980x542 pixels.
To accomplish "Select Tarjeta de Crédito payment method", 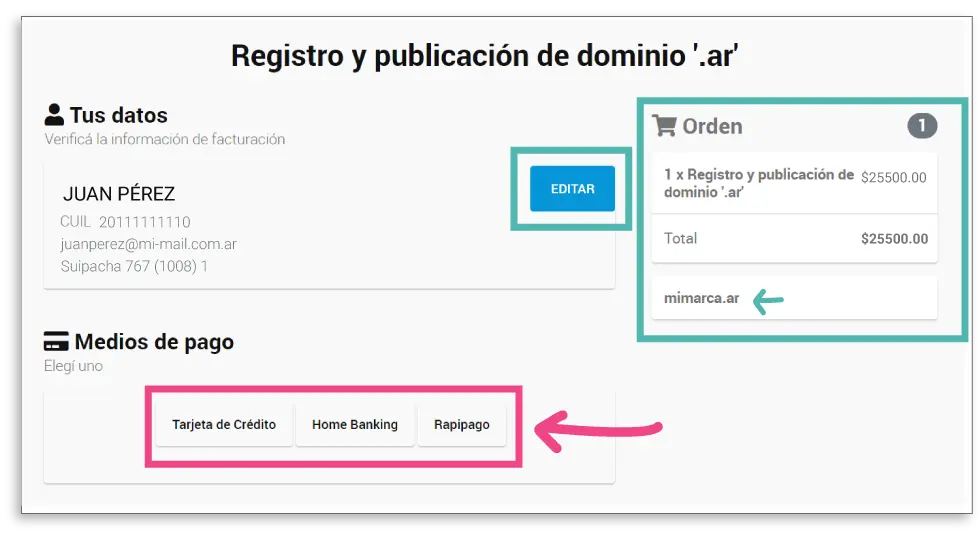I will coord(224,425).
